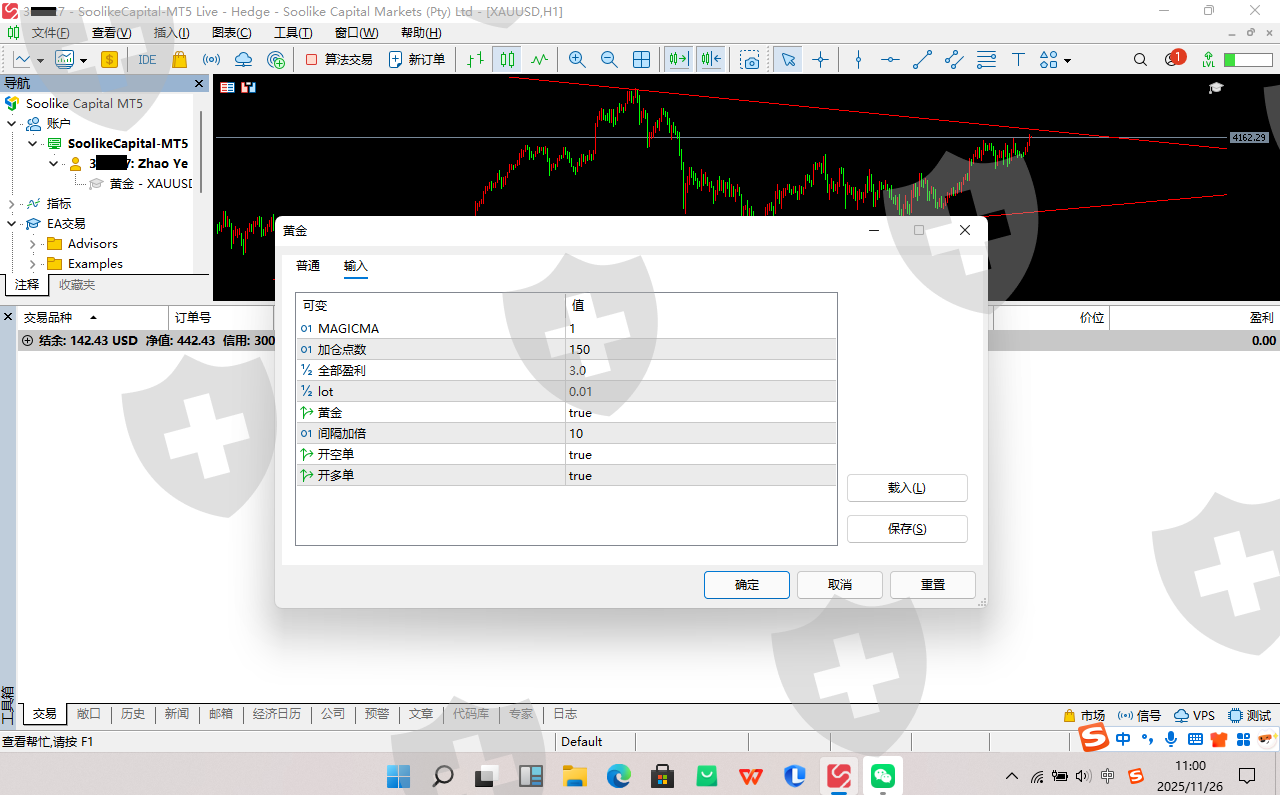Click 重置 to reset inputs
Viewport: 1280px width, 795px height.
pos(933,585)
